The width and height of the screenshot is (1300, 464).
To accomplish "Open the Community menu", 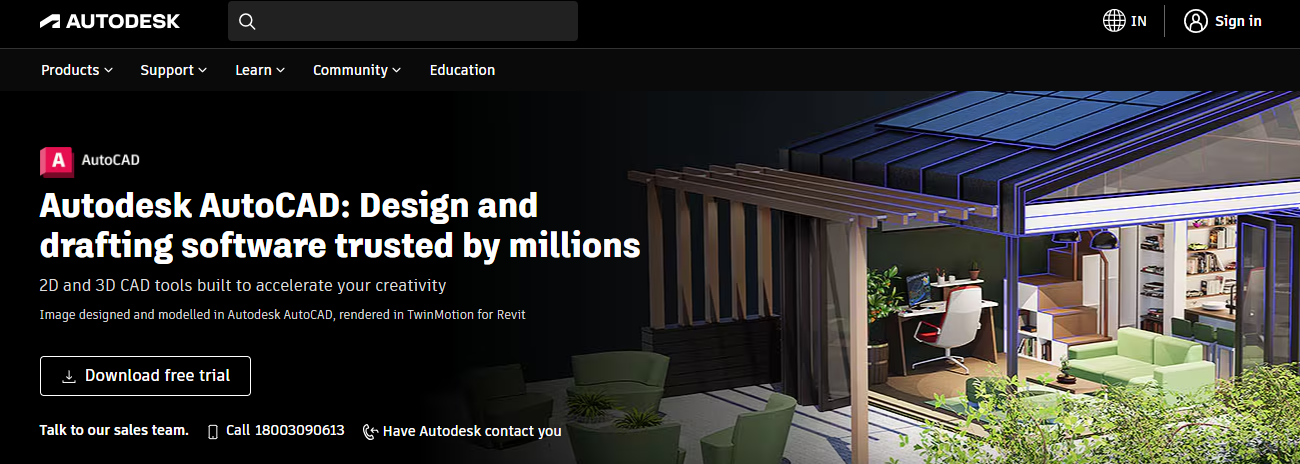I will [357, 70].
